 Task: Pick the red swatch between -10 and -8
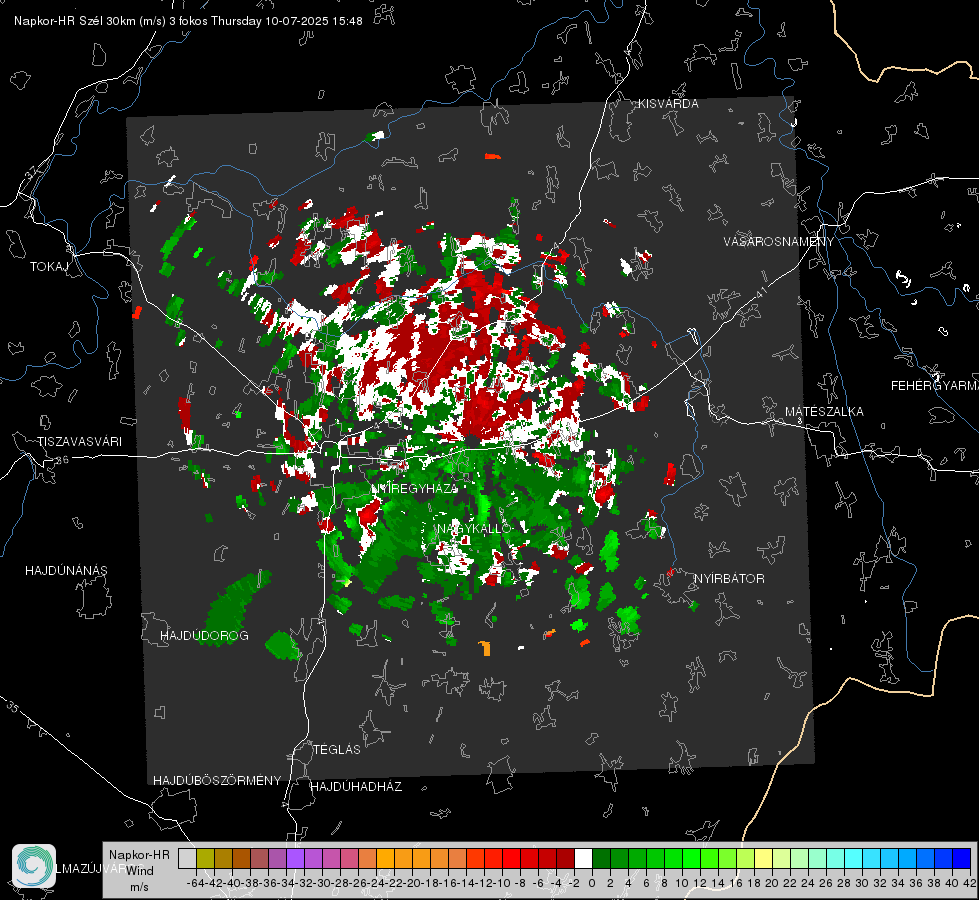coord(511,858)
